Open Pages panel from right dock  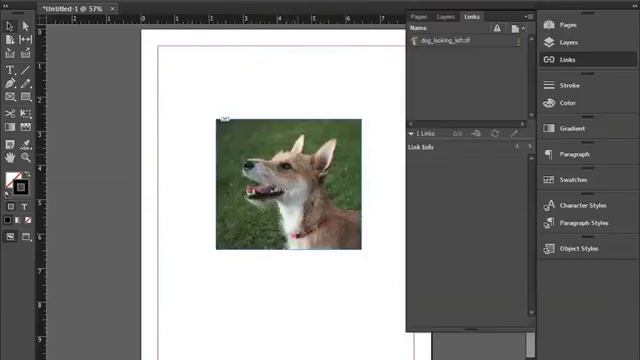[x=588, y=25]
